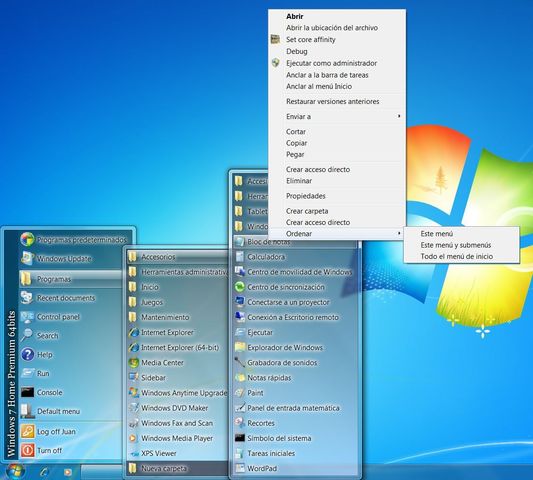Image resolution: width=533 pixels, height=480 pixels.
Task: Open the Inicio folder
Action: click(x=177, y=287)
